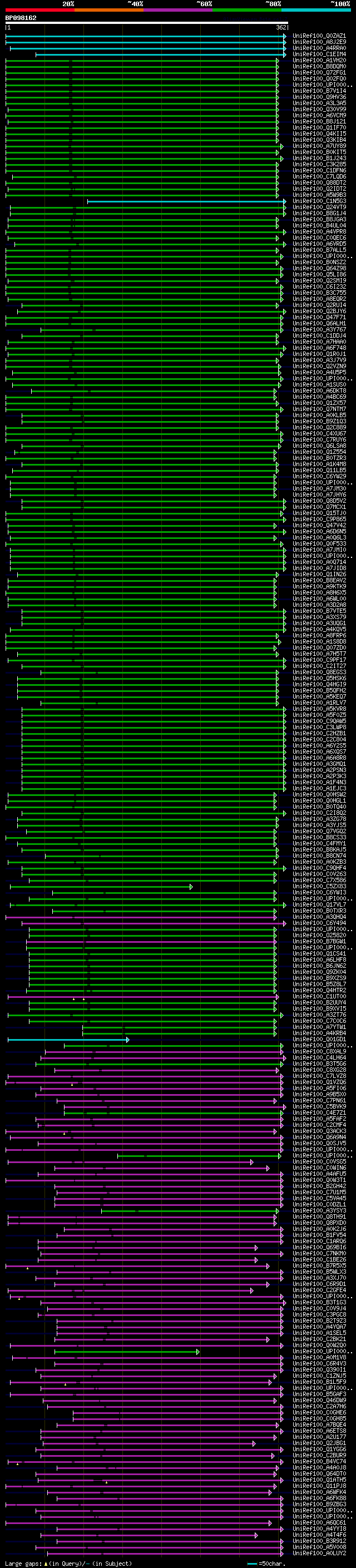356x1568 pixels.
Task: Click the UniRef100_B7R5X5 label
Action: (x=319, y=1265)
